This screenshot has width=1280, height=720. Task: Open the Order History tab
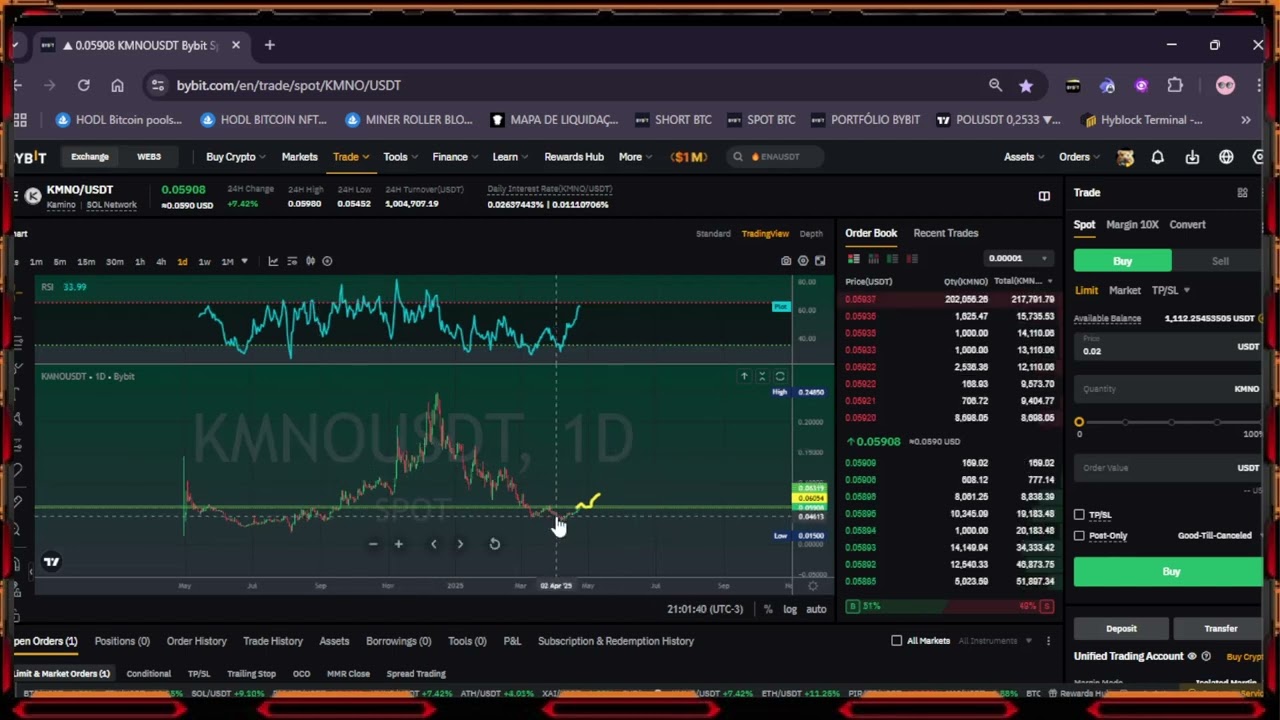(x=196, y=641)
